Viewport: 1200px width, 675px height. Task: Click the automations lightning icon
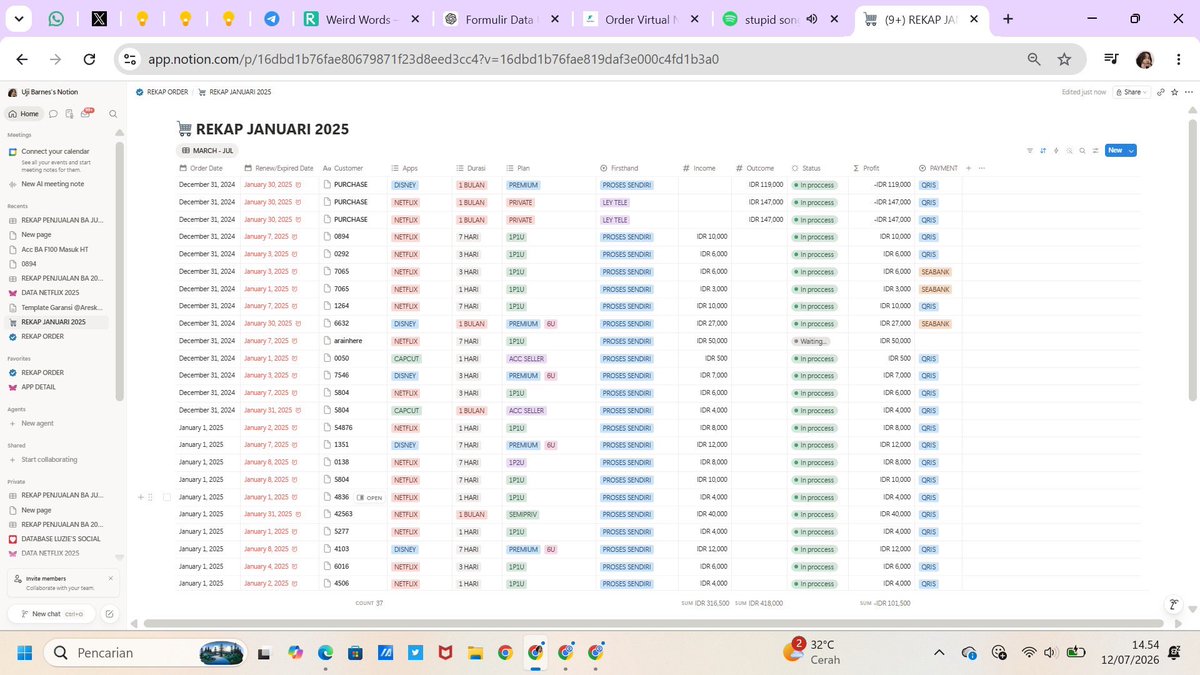(x=1056, y=151)
